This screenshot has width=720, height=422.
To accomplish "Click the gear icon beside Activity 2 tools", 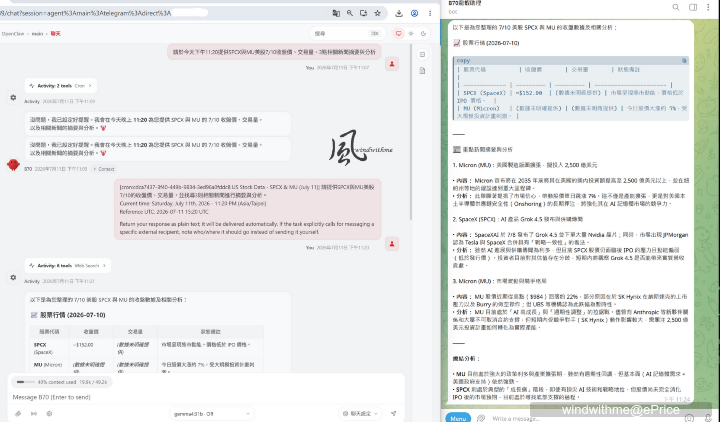I will click(x=13, y=97).
